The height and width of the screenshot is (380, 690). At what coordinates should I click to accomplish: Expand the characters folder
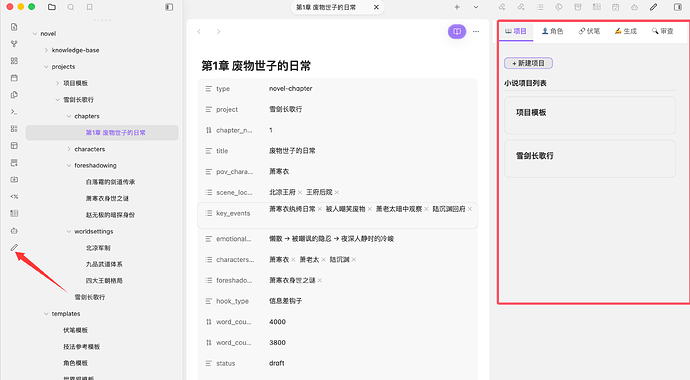69,149
